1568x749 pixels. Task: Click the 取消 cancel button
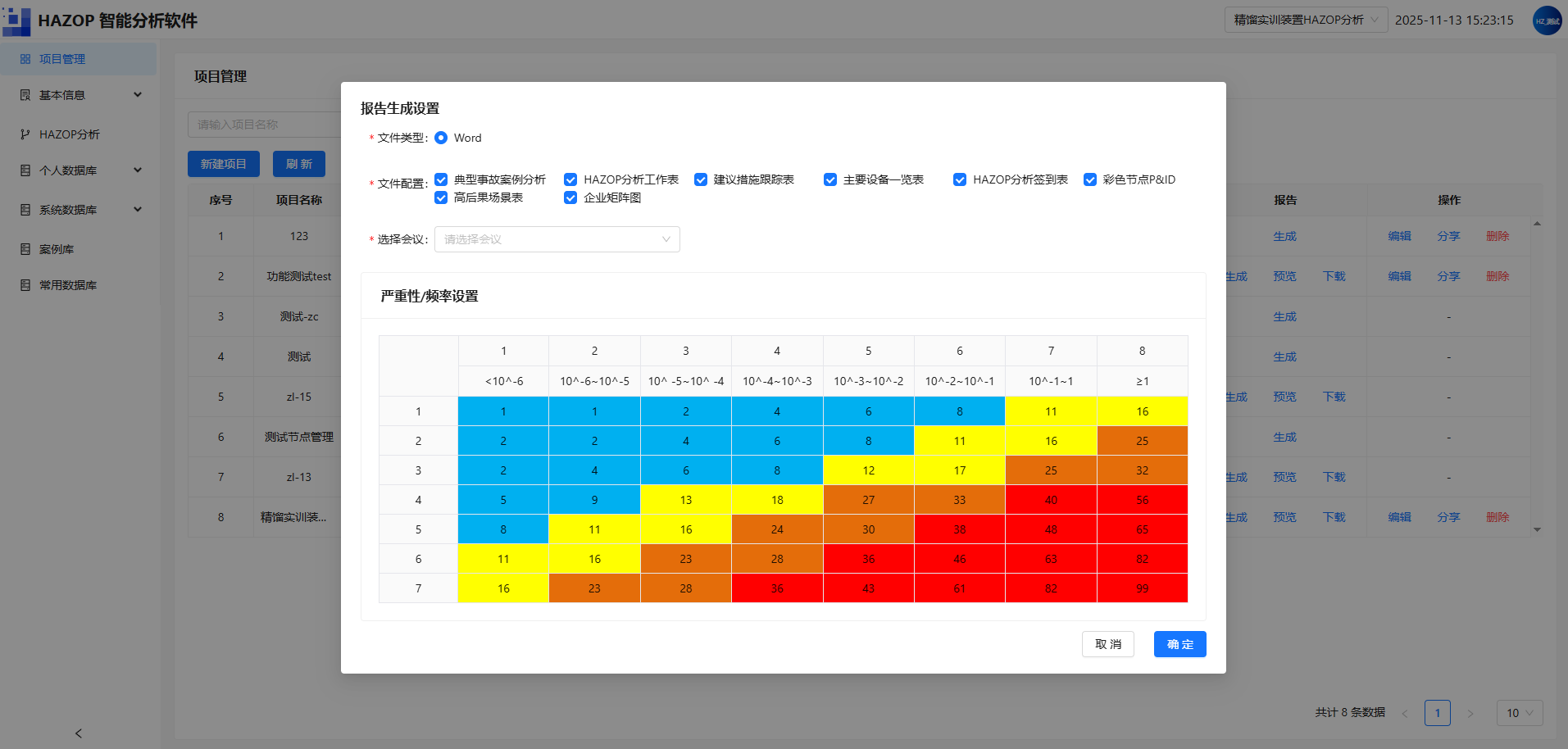coord(1108,644)
